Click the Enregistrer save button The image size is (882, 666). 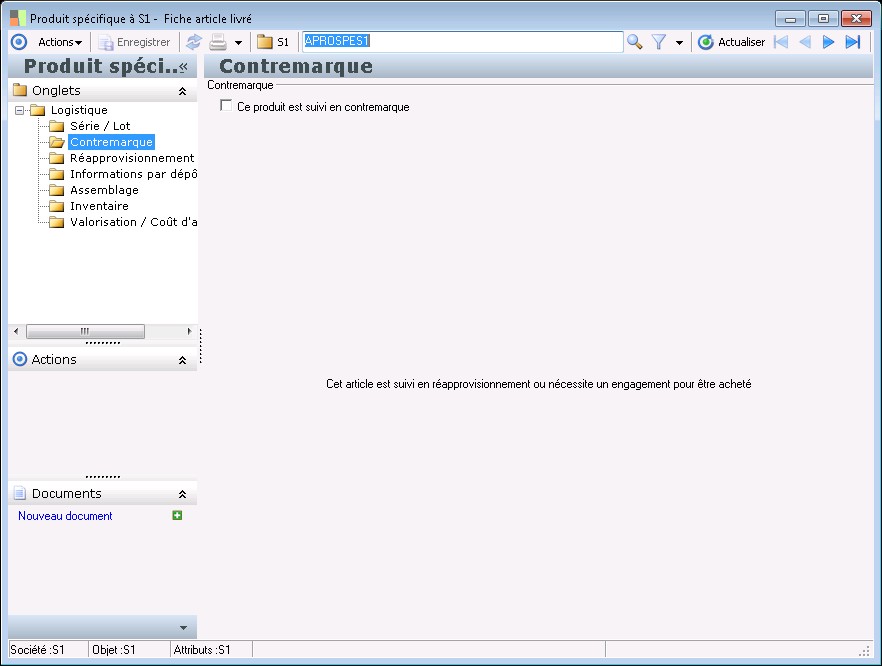134,42
